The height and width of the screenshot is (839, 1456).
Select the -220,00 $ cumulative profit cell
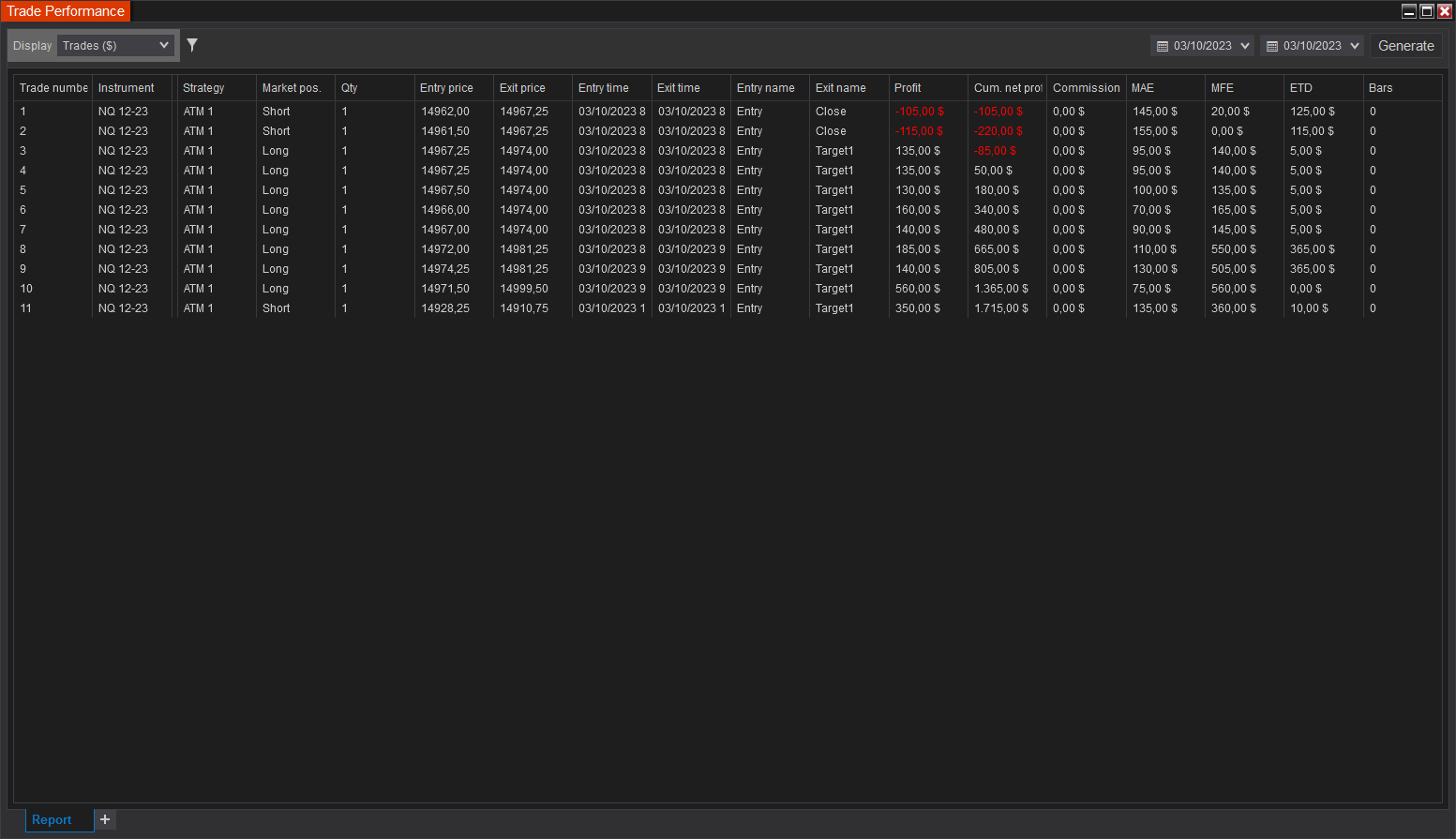tap(998, 131)
